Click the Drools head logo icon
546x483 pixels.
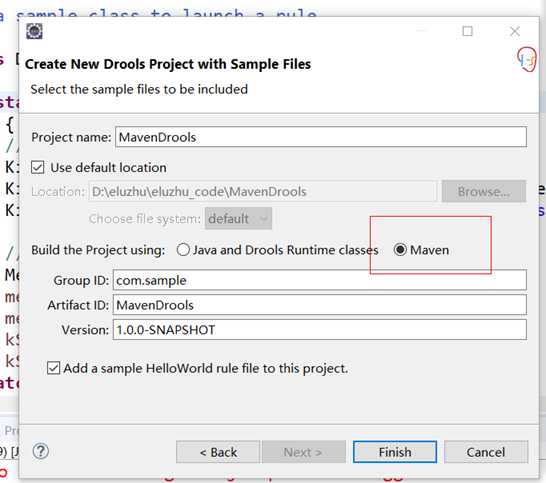click(x=527, y=60)
